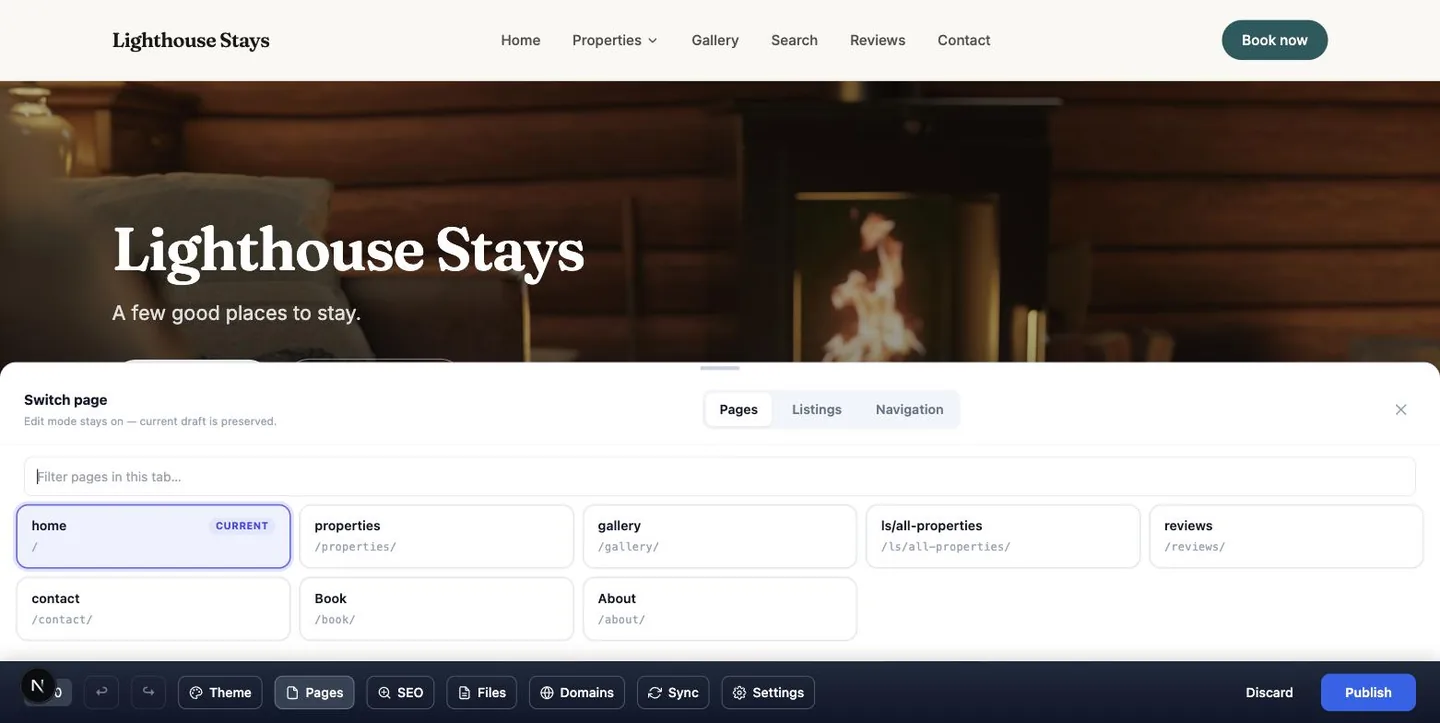Go to Home in the site navigation
The height and width of the screenshot is (723, 1440).
click(520, 40)
